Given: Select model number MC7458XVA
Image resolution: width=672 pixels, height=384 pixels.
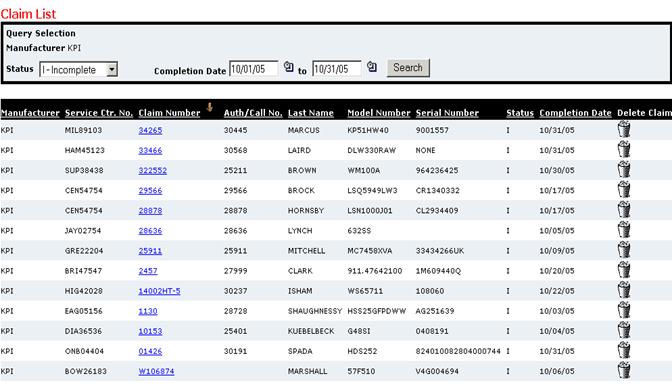Looking at the screenshot, I should coord(370,251).
